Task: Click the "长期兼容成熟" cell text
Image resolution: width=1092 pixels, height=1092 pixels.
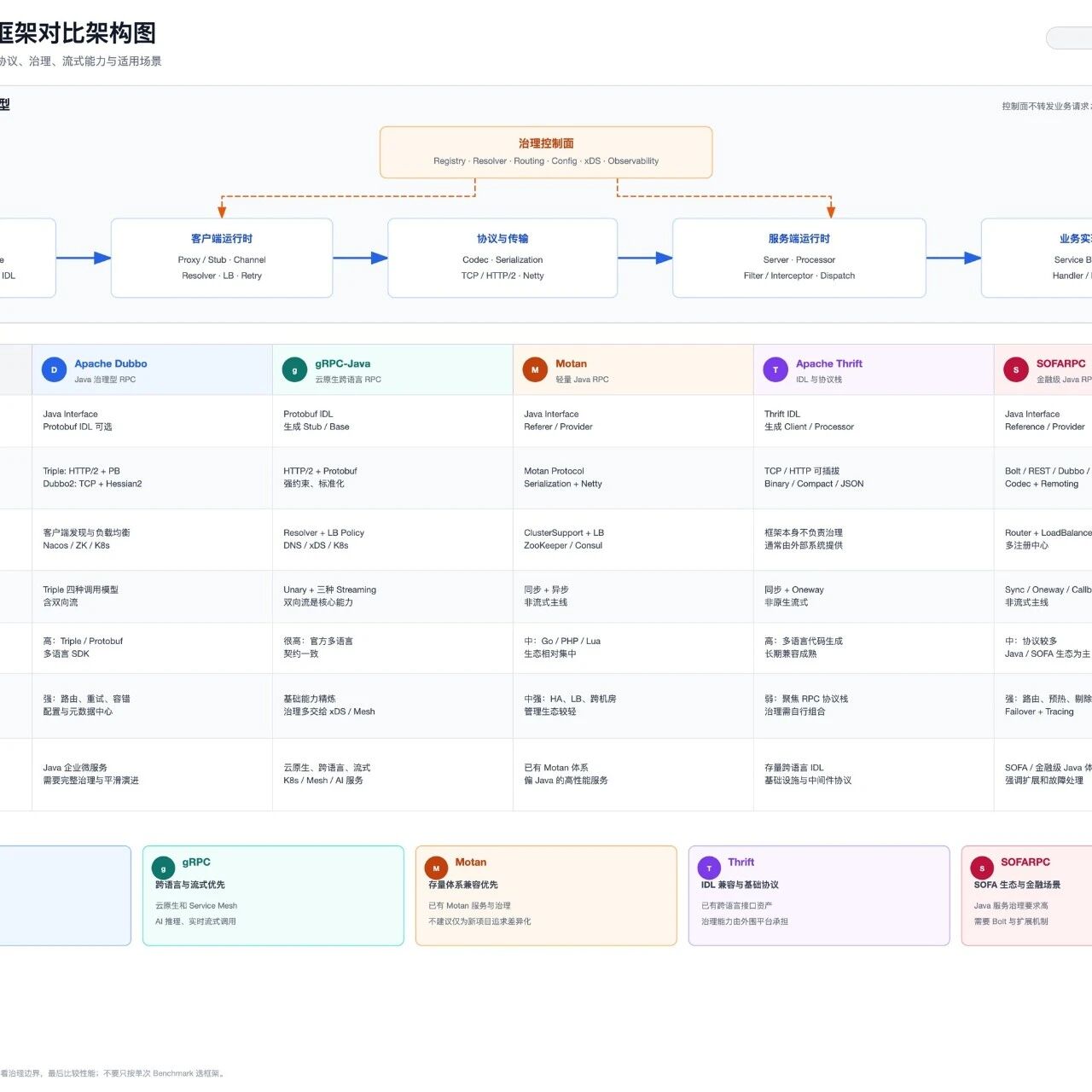Action: [x=791, y=654]
